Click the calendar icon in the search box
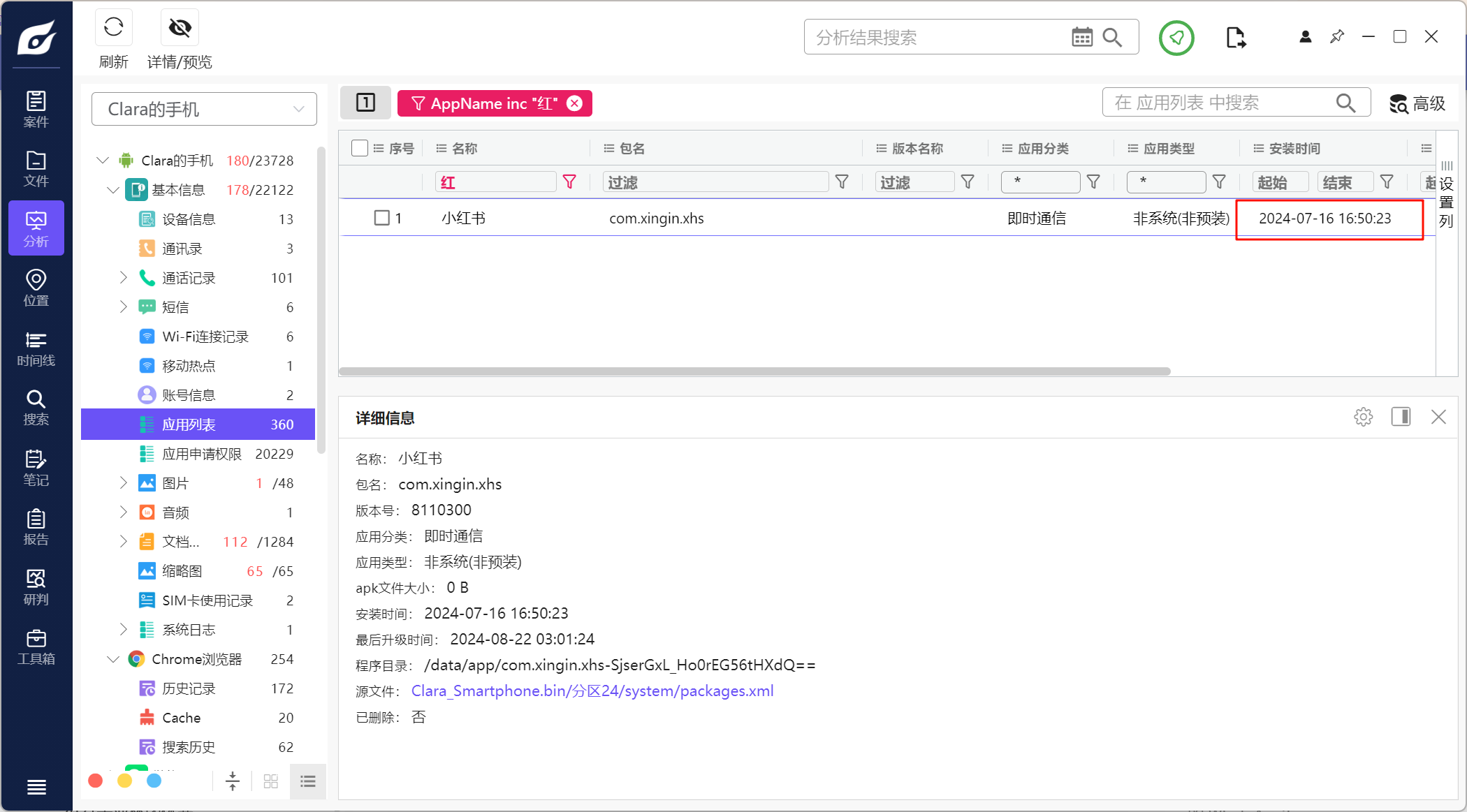This screenshot has width=1467, height=812. pyautogui.click(x=1081, y=37)
